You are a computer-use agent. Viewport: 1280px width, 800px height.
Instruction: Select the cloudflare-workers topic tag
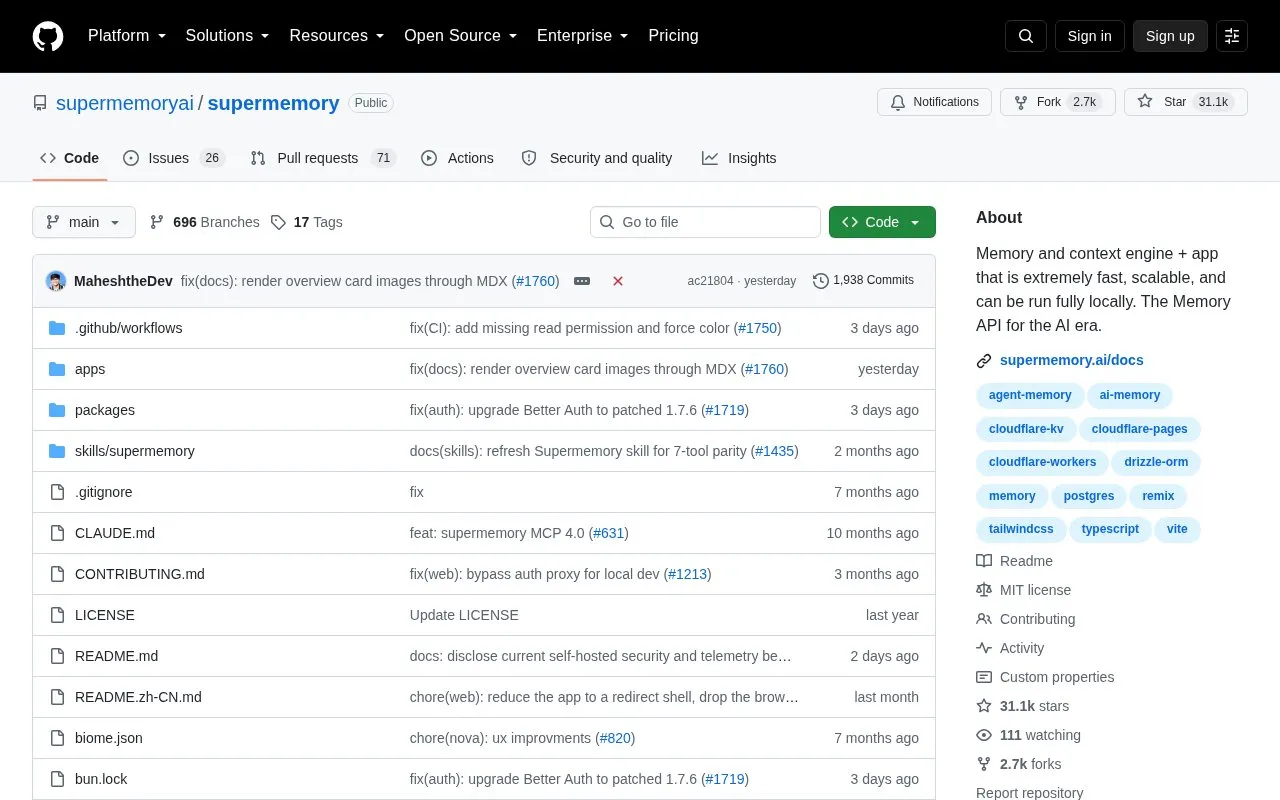click(x=1042, y=462)
